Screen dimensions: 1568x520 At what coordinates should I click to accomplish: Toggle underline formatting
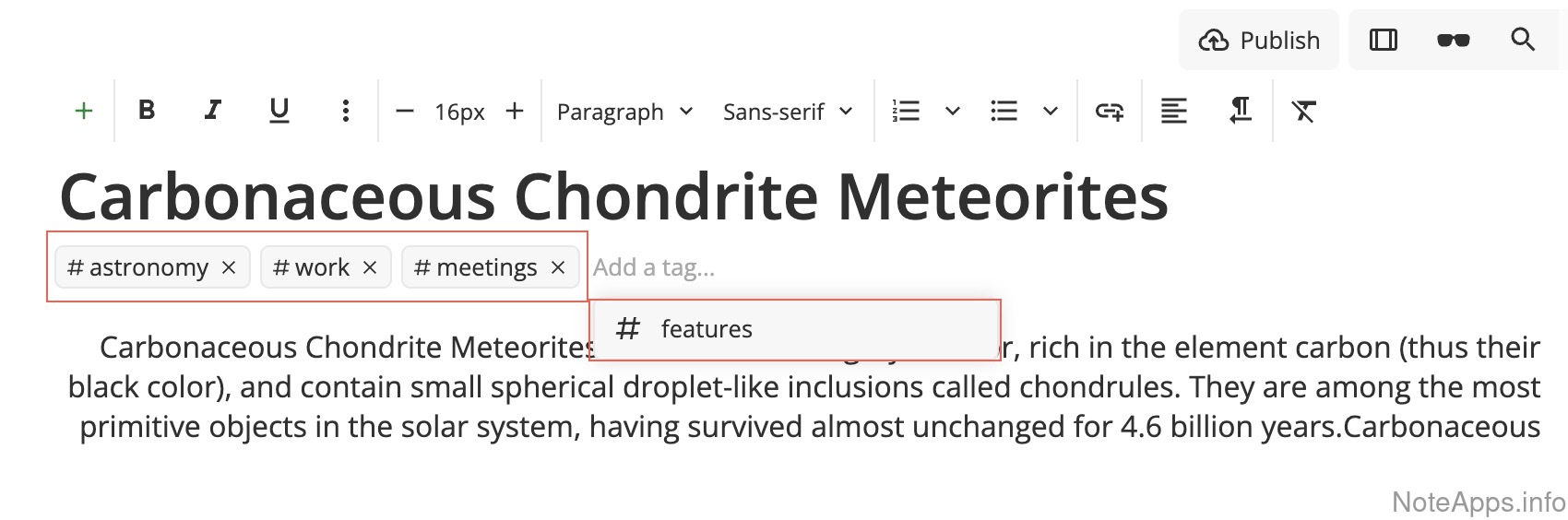click(x=279, y=111)
